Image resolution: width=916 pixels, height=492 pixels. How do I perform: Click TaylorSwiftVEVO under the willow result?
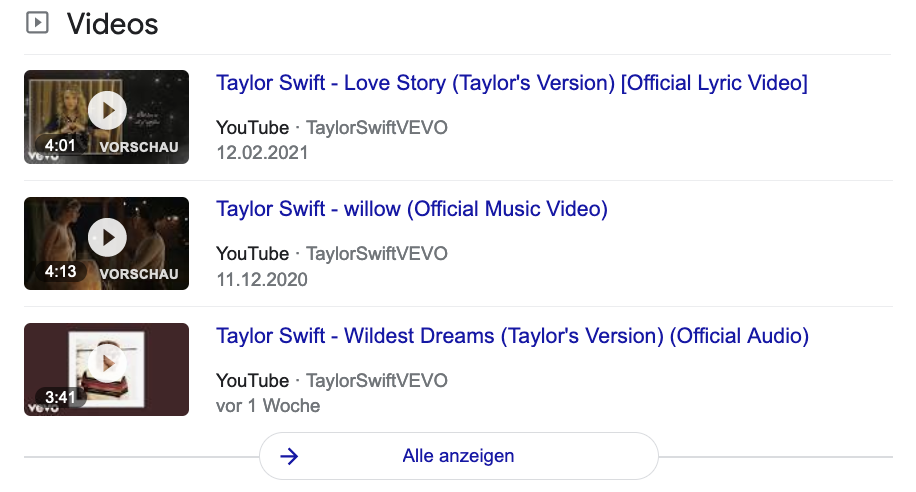376,254
